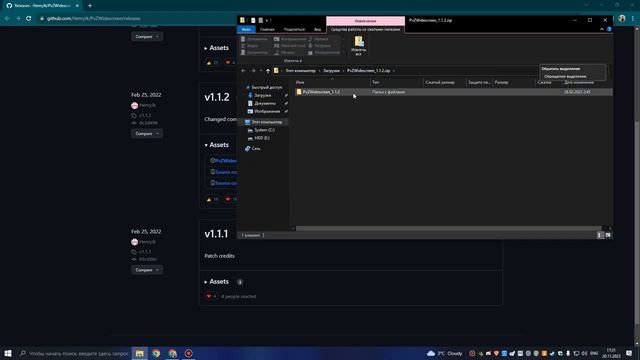The height and width of the screenshot is (360, 640).
Task: Open Explorer help via the blue question icon
Action: pyautogui.click(x=609, y=29)
